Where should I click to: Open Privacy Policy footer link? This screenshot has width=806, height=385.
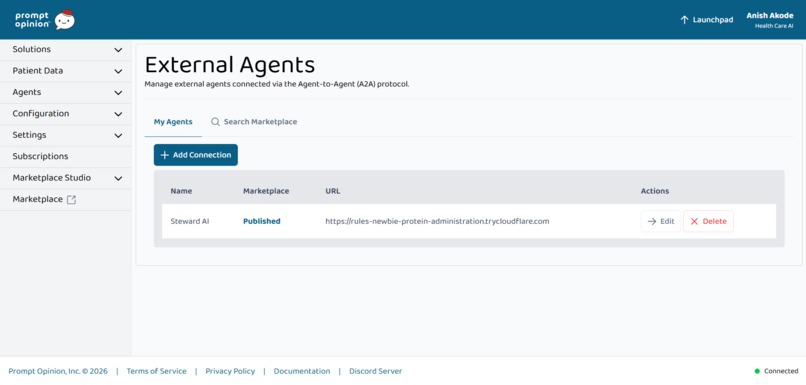click(x=230, y=371)
